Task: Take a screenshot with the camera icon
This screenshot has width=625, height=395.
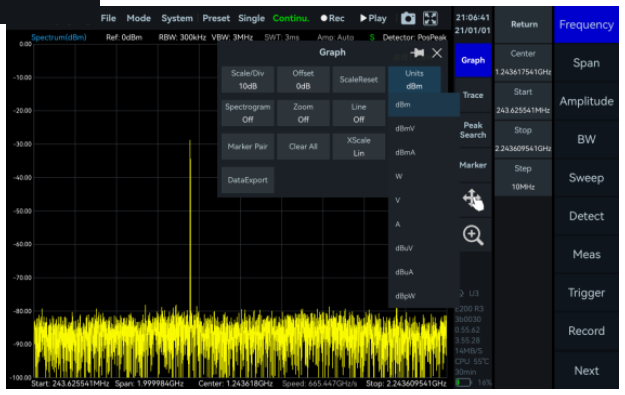Action: click(x=408, y=18)
